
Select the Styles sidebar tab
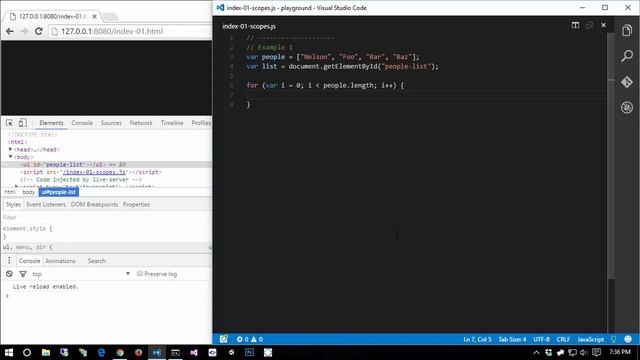(x=13, y=204)
